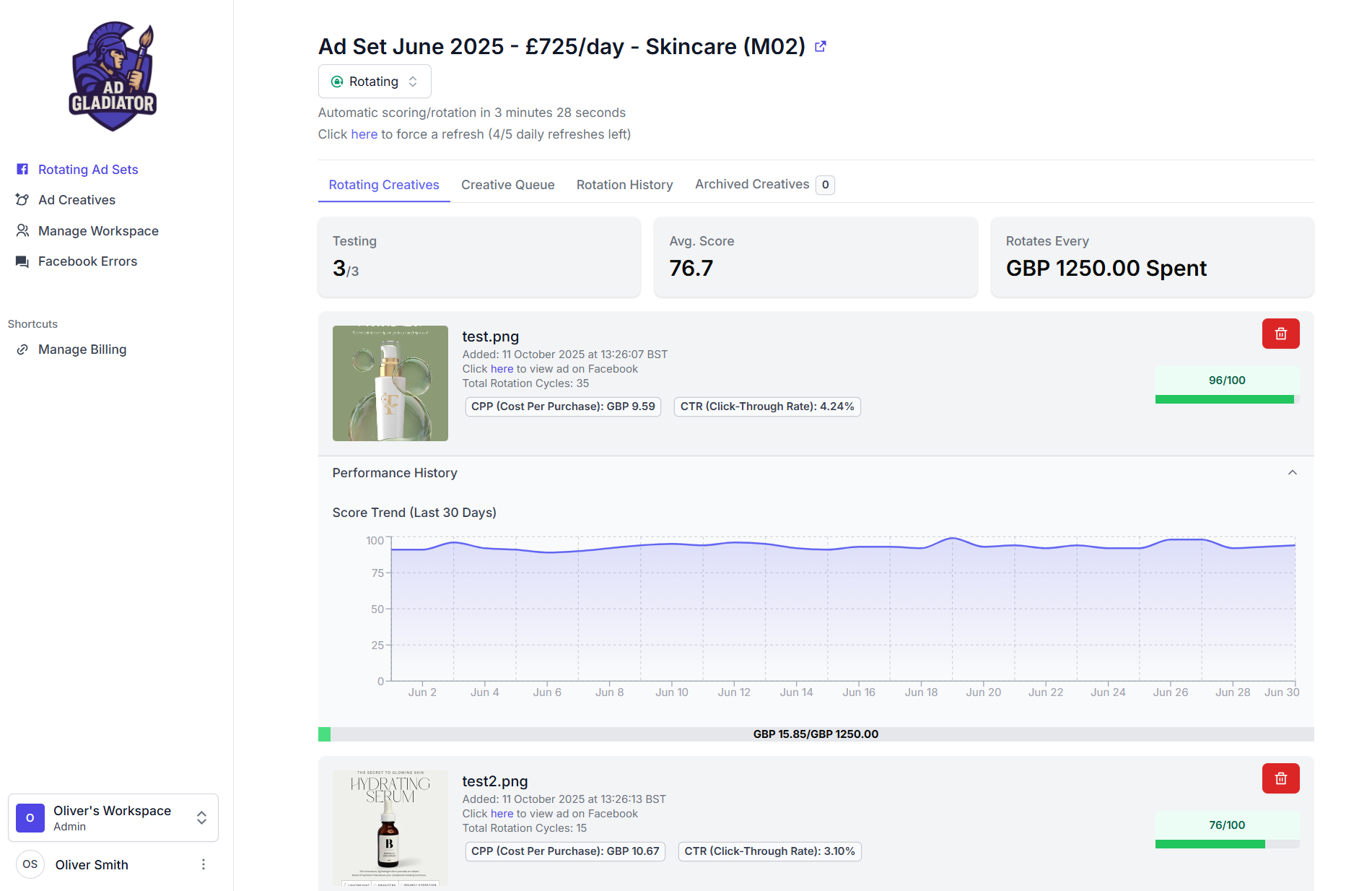Collapse the Performance History panel
The width and height of the screenshot is (1372, 891).
pyautogui.click(x=1293, y=473)
